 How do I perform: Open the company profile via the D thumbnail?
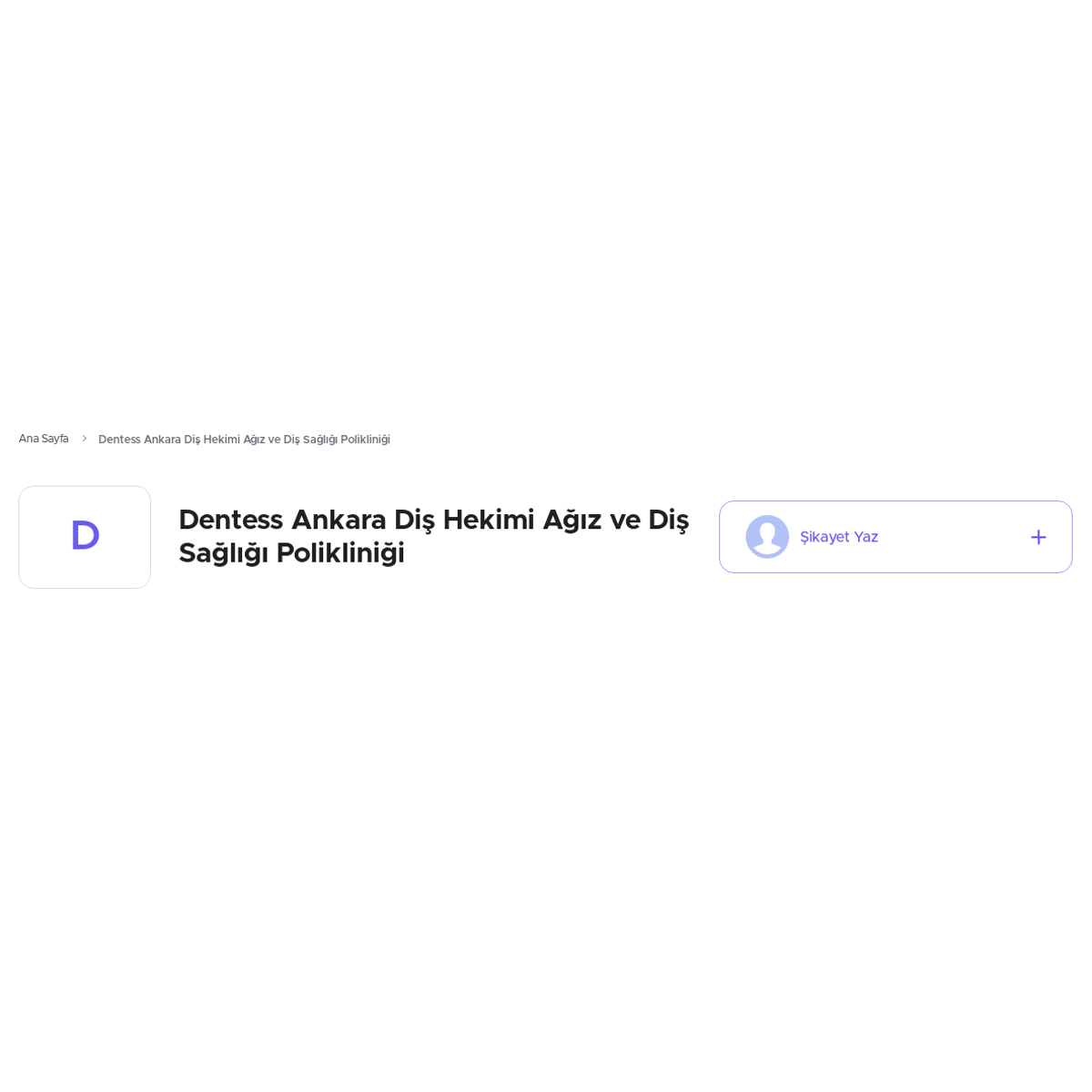coord(85,537)
